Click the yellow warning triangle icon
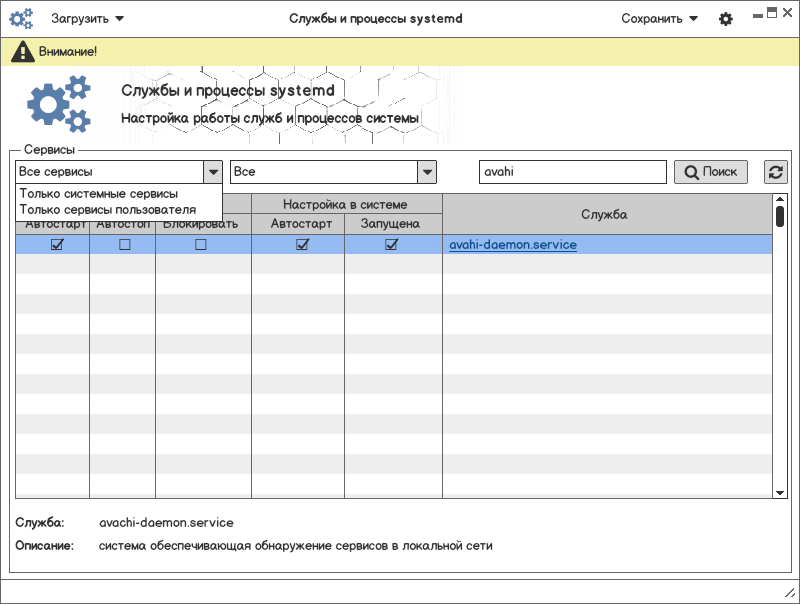The width and height of the screenshot is (800, 604). (22, 51)
